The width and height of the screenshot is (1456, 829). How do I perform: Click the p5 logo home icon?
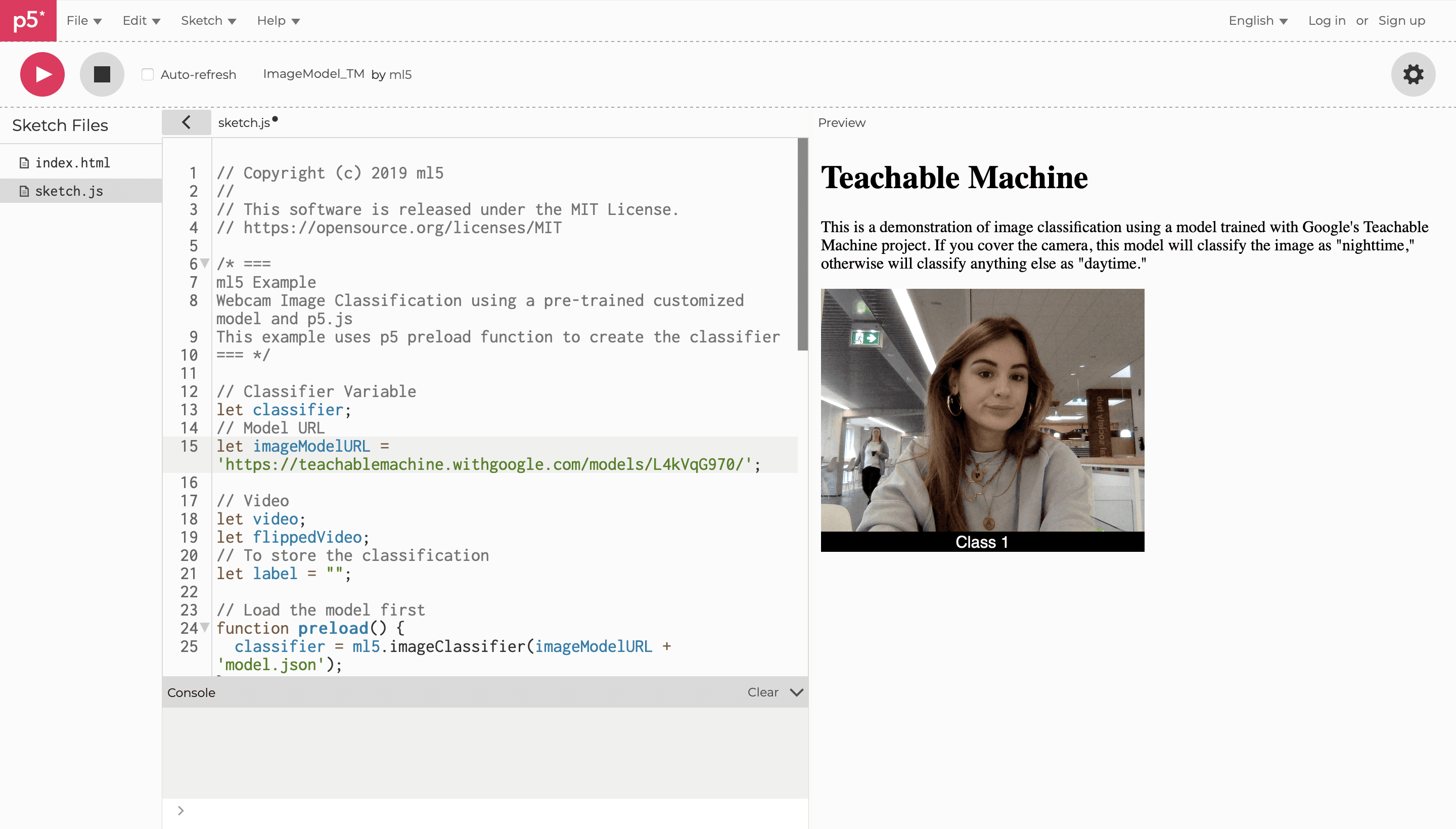[28, 21]
